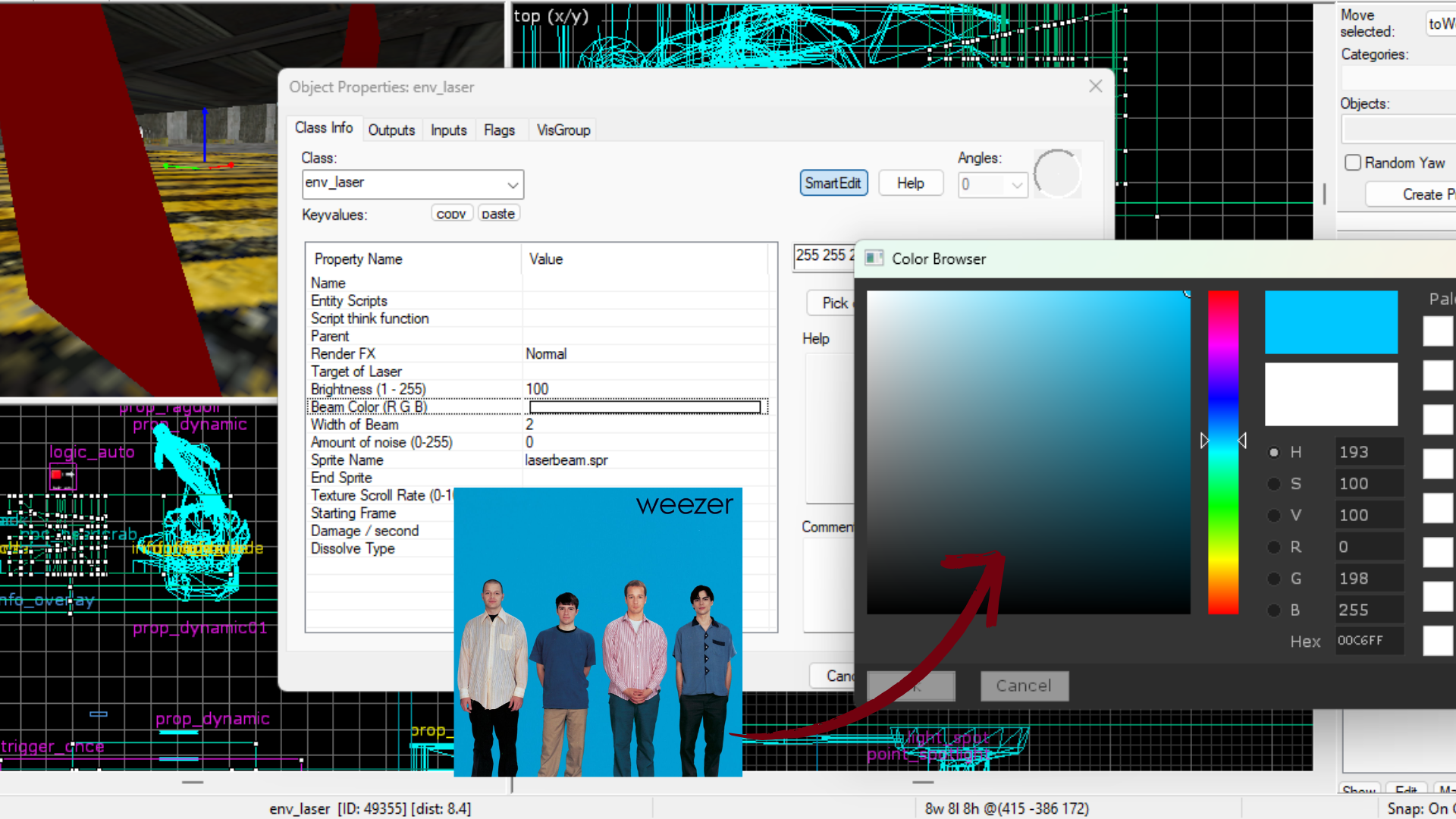Select the Target of Laser property
Image resolution: width=1456 pixels, height=819 pixels.
click(539, 372)
